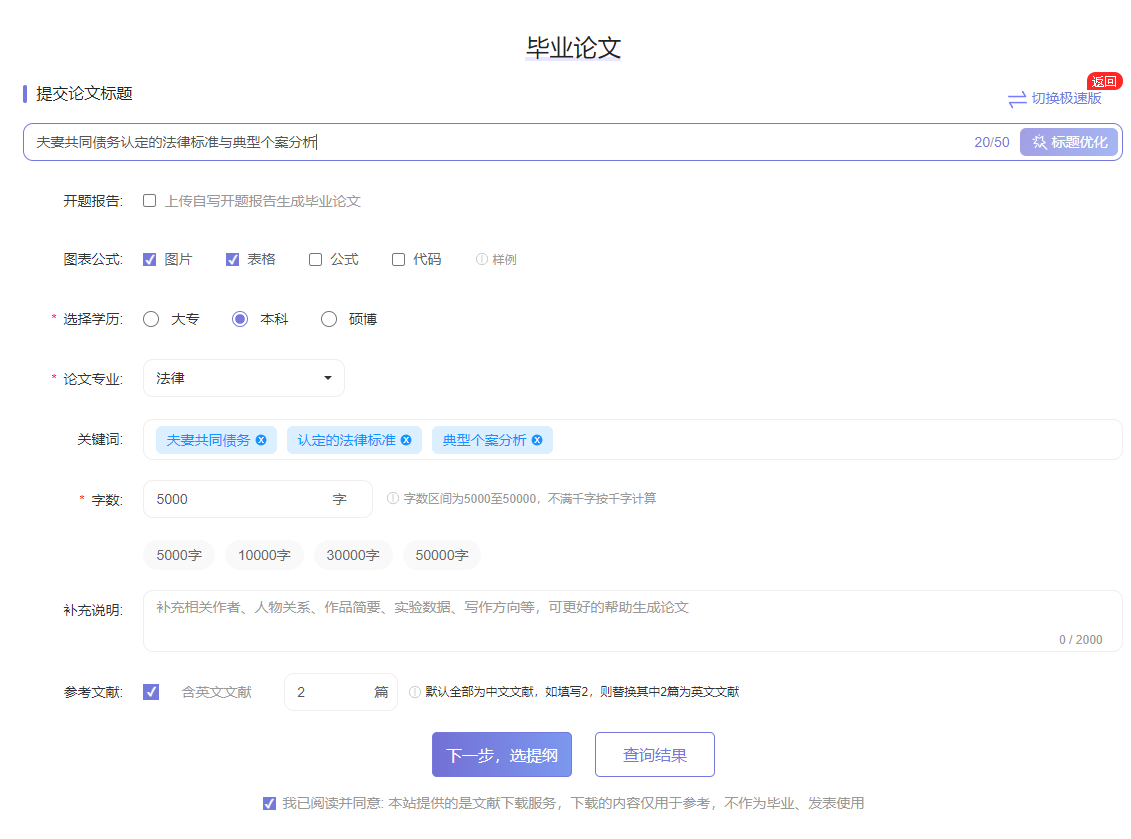Select the 本科 radio button

point(240,319)
